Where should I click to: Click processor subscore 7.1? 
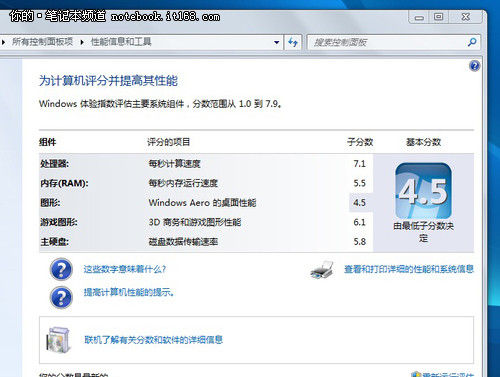point(359,164)
